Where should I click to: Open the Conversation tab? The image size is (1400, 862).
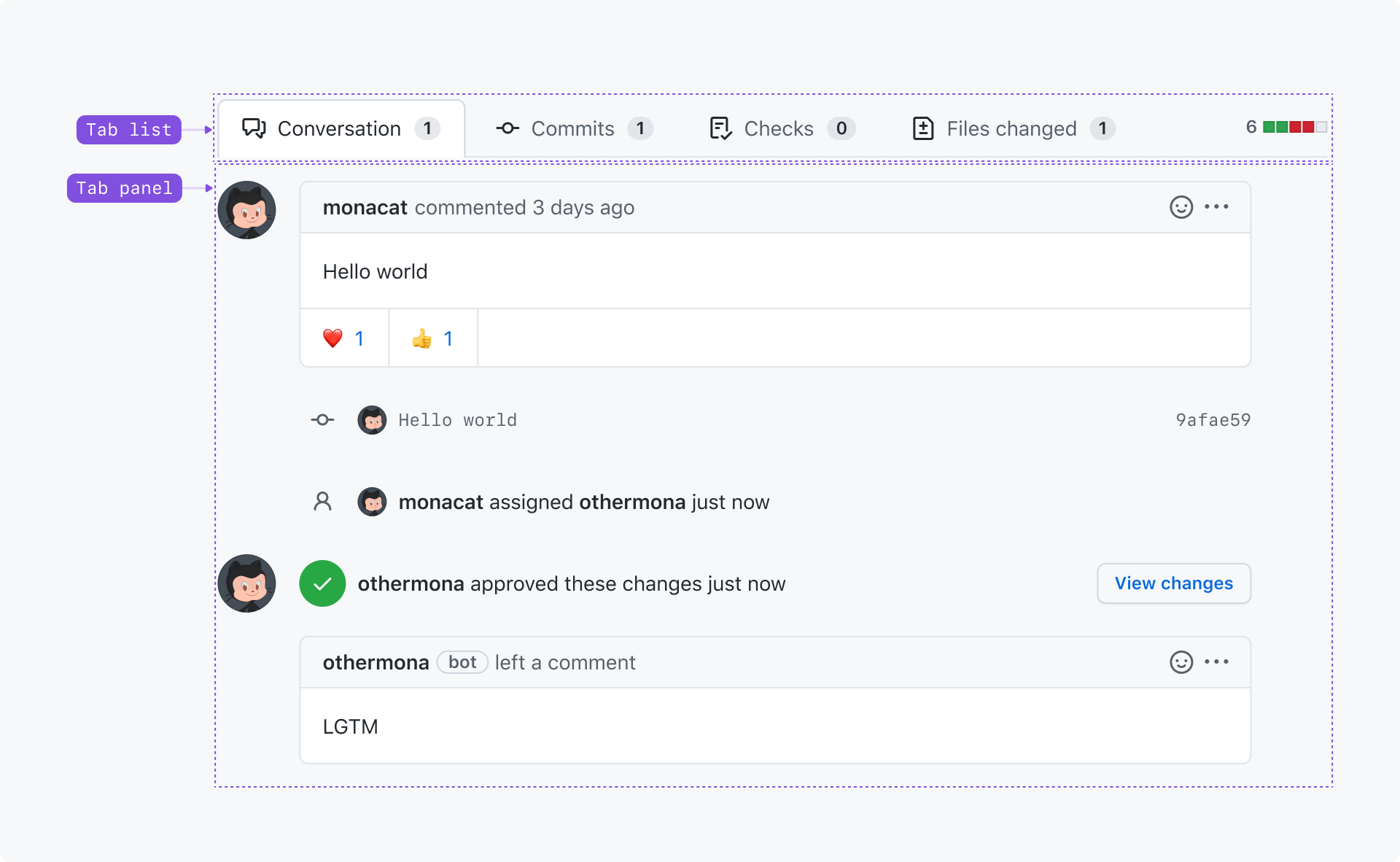(341, 128)
